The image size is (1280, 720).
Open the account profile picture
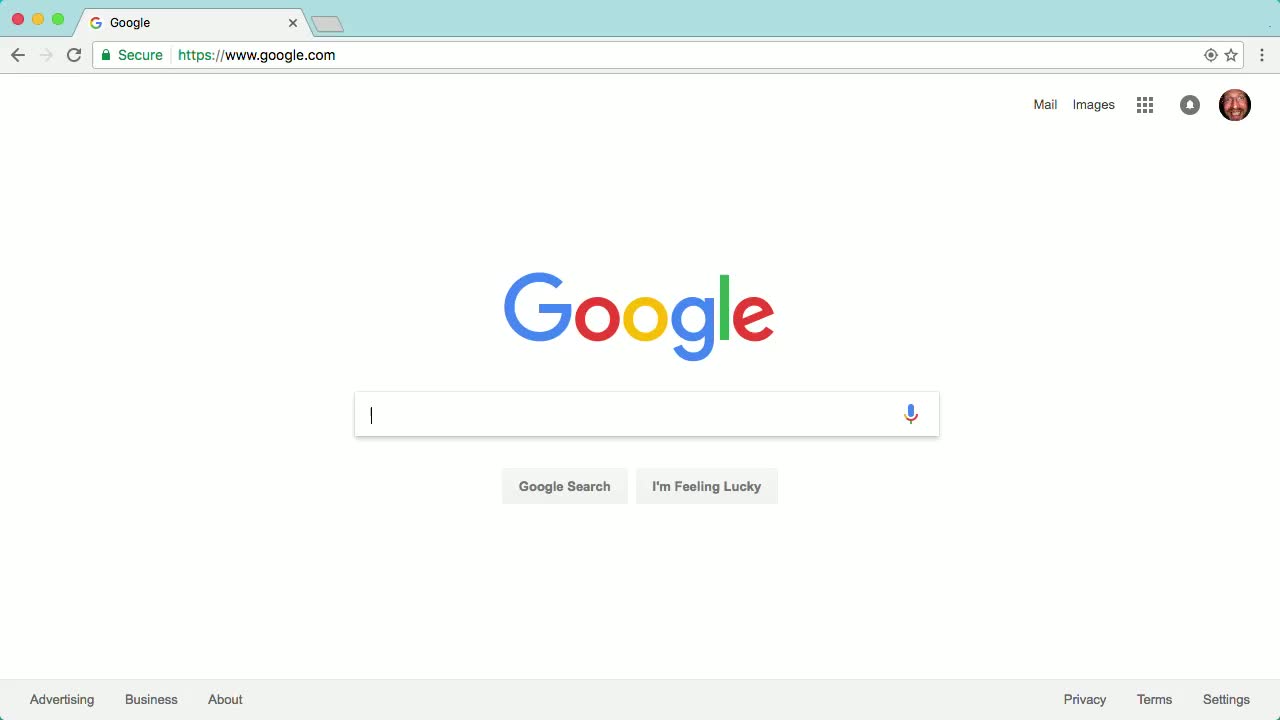(1235, 105)
